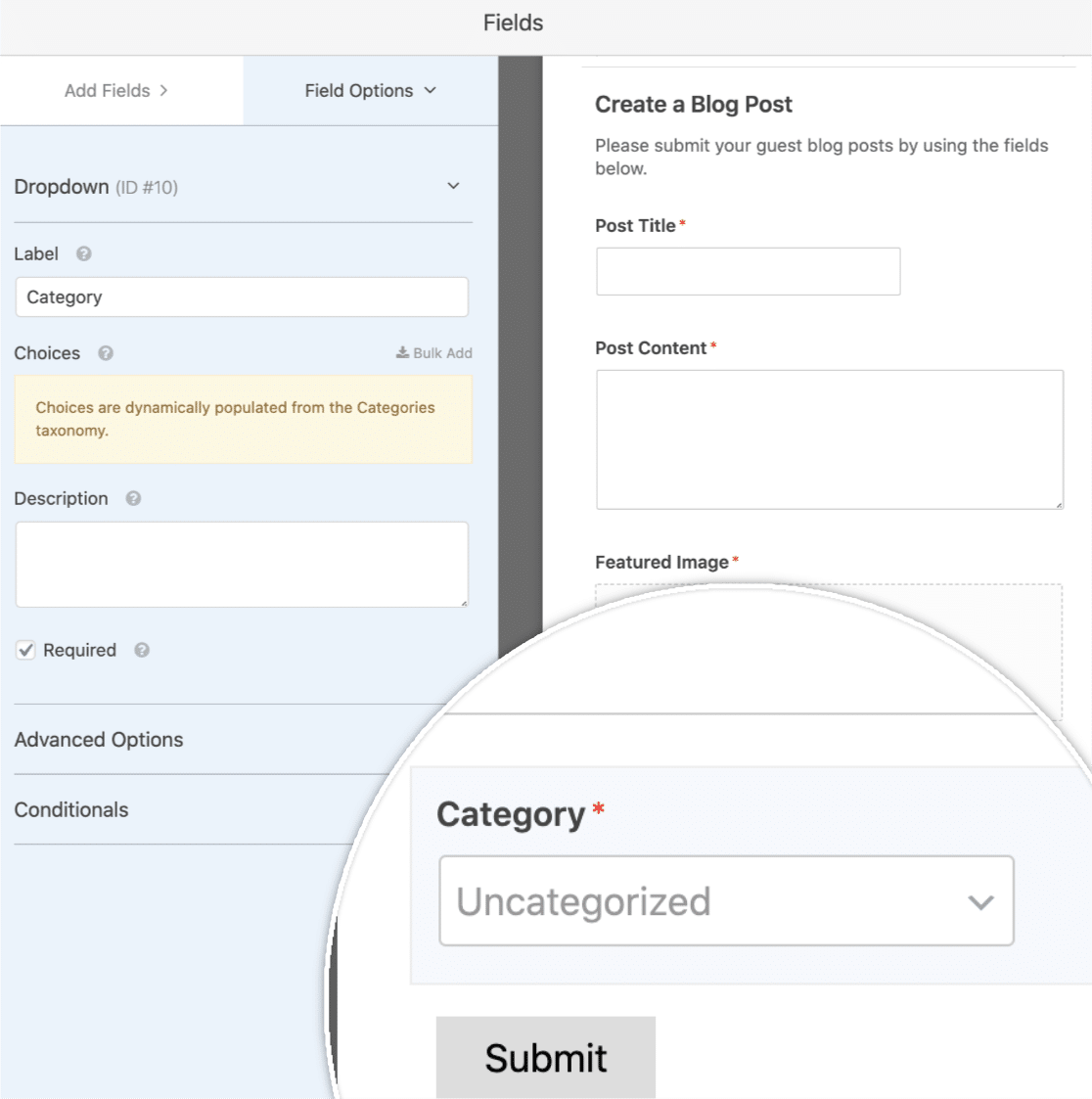This screenshot has height=1099, width=1092.
Task: Click inside the Description textarea
Action: [x=242, y=565]
